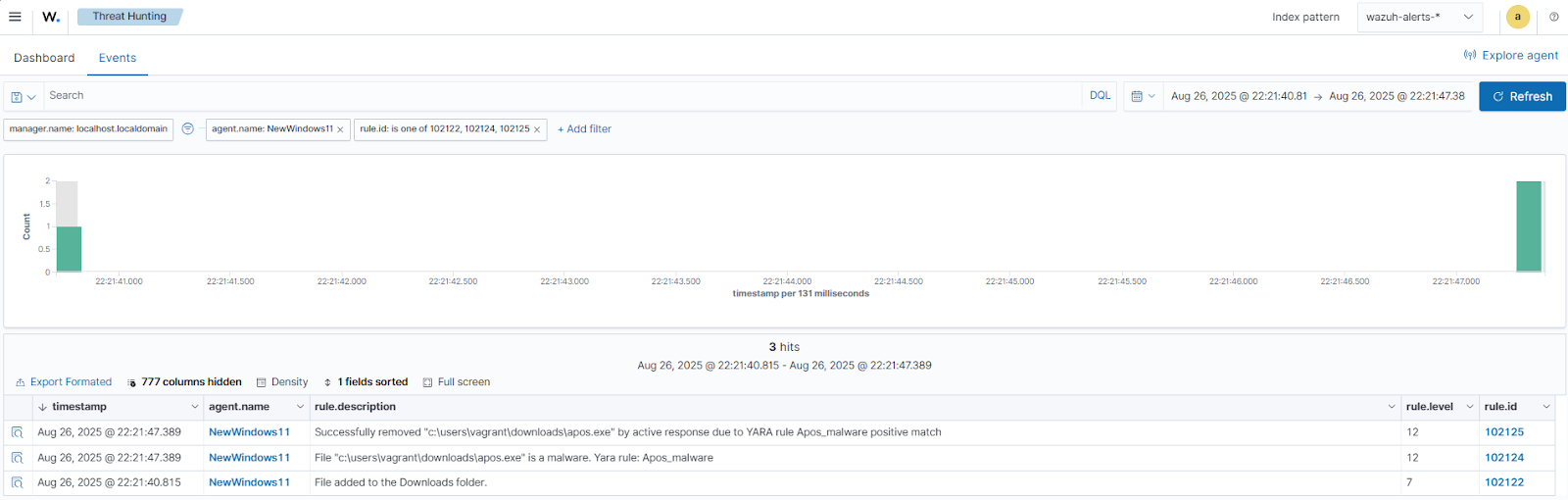The height and width of the screenshot is (500, 1568).
Task: Open the hamburger navigation menu
Action: click(15, 17)
